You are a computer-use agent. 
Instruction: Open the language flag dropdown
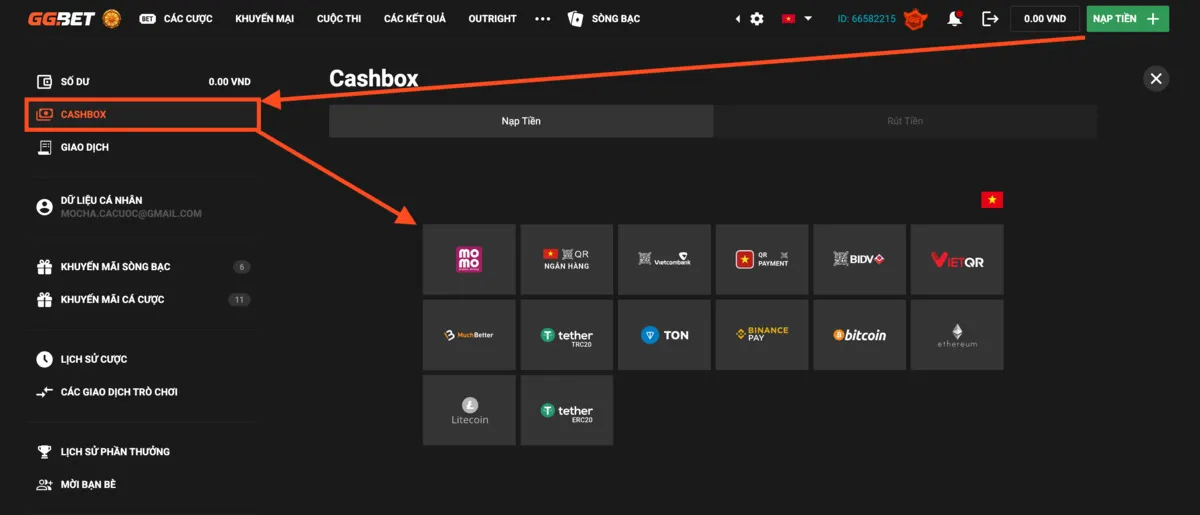coord(797,19)
